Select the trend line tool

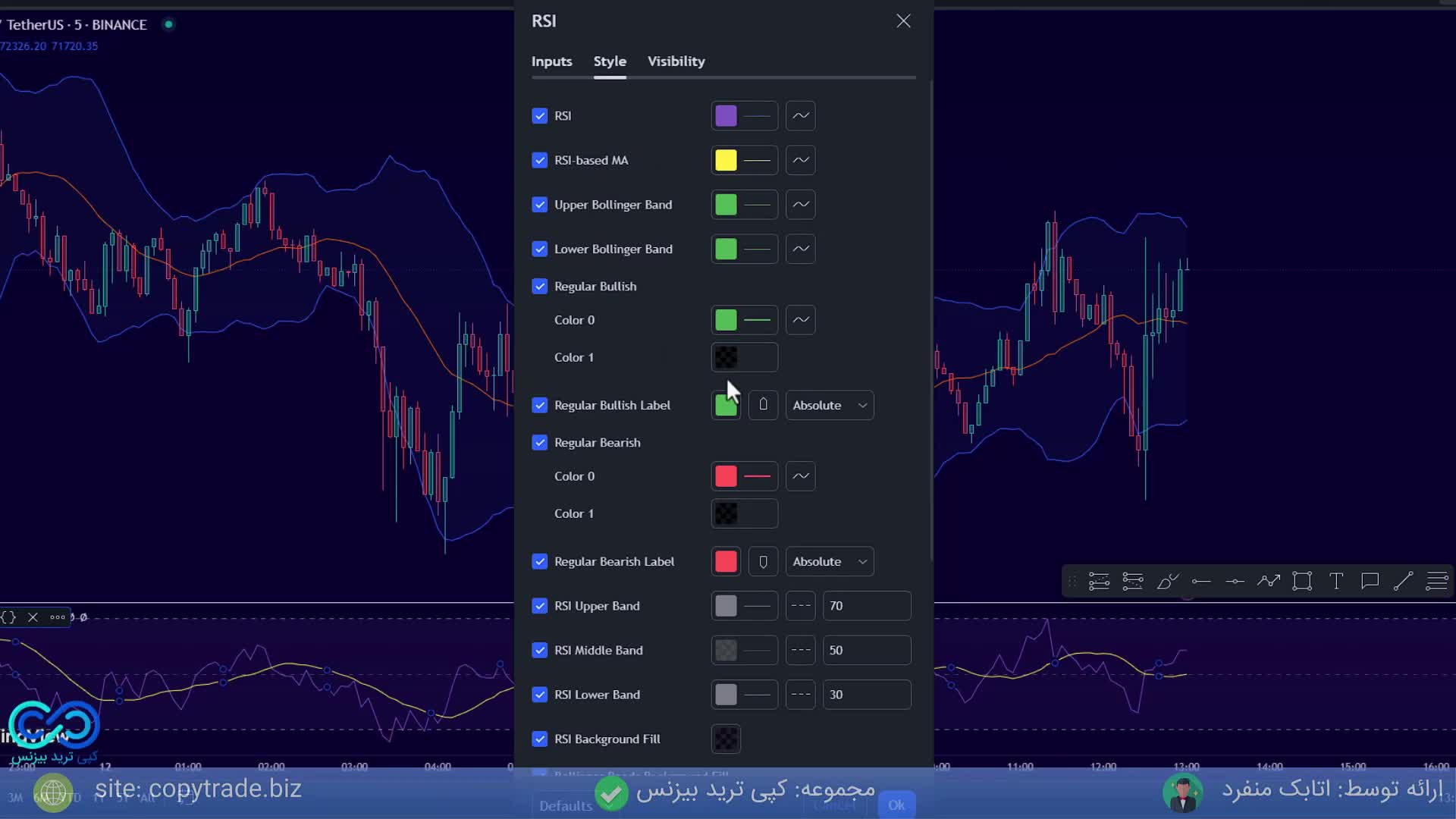tap(1403, 582)
